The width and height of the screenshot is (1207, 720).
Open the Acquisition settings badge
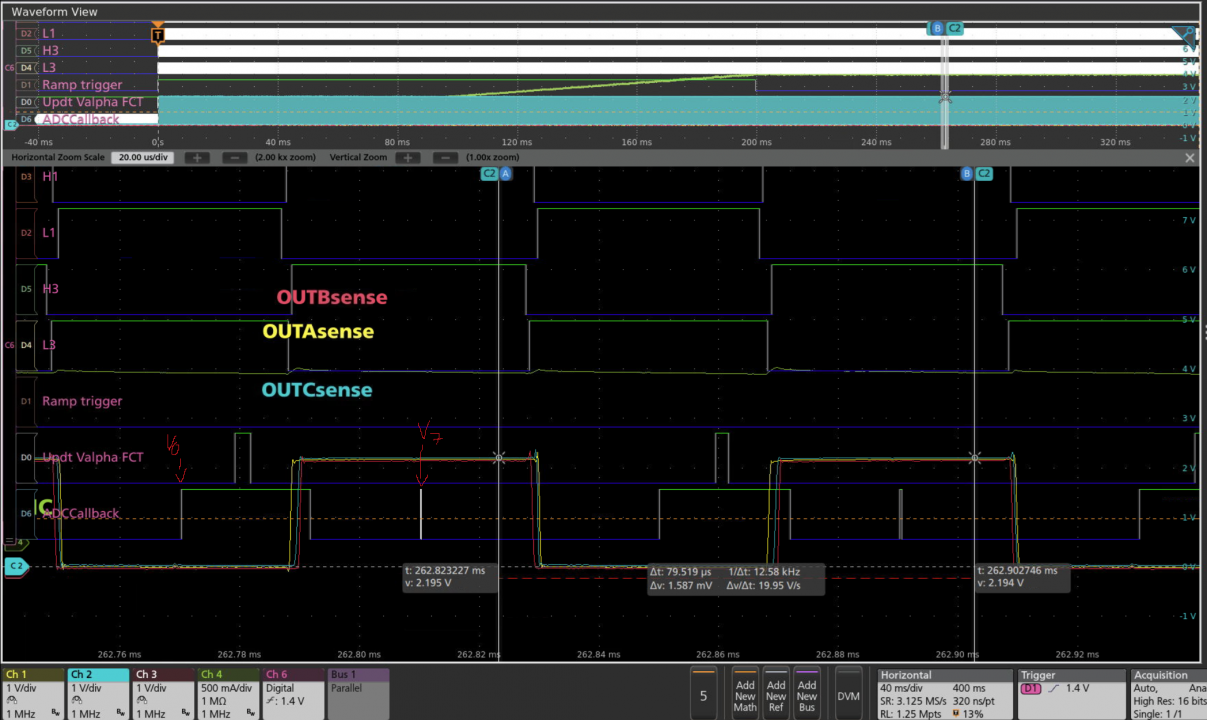click(1168, 693)
